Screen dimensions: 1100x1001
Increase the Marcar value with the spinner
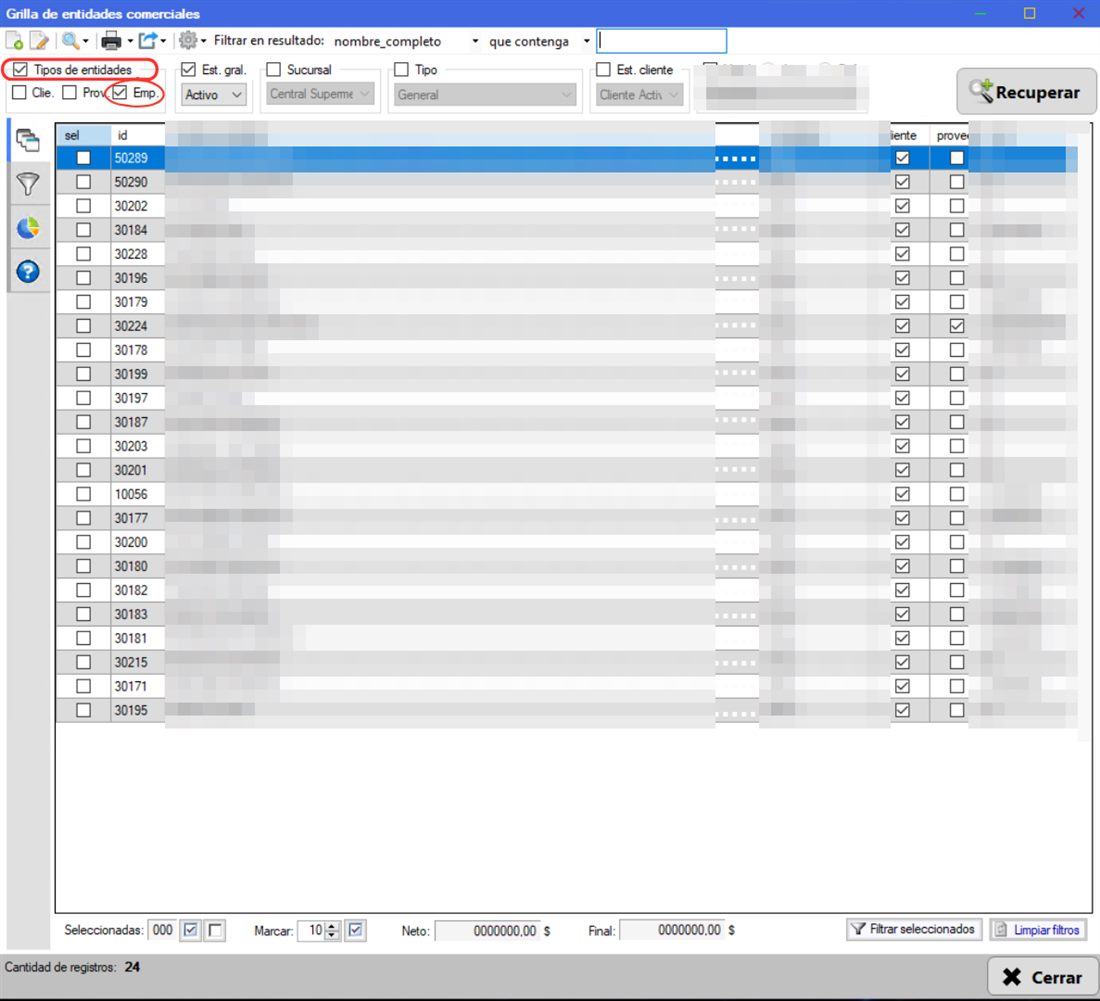coord(332,926)
